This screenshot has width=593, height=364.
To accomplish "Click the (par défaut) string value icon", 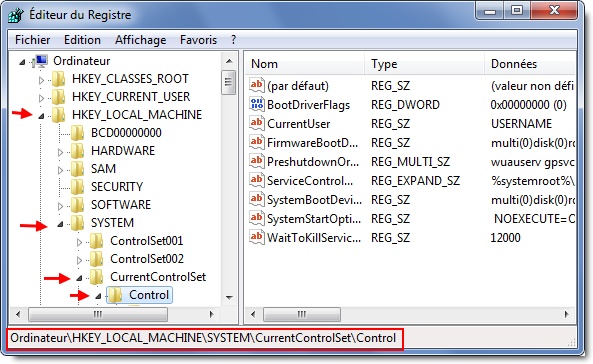I will pos(256,85).
